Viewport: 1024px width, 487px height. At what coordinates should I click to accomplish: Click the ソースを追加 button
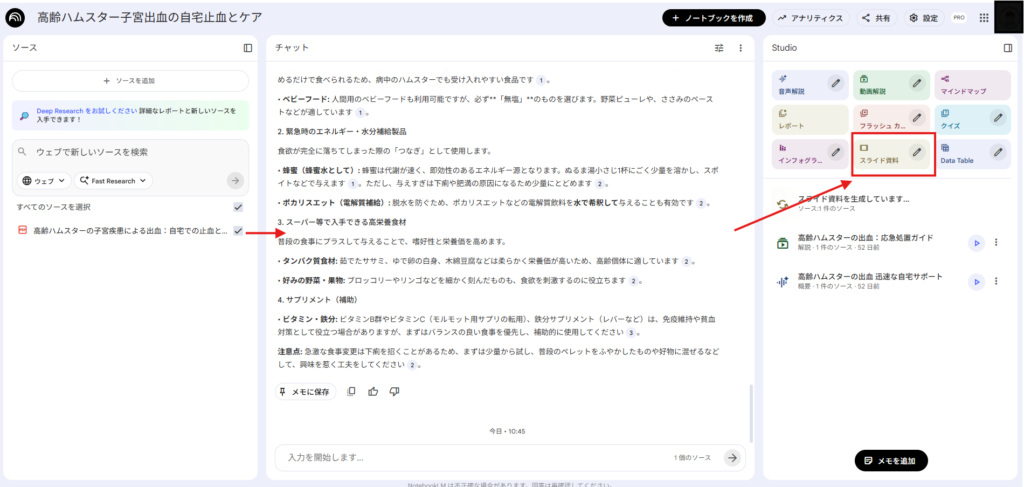(x=130, y=80)
